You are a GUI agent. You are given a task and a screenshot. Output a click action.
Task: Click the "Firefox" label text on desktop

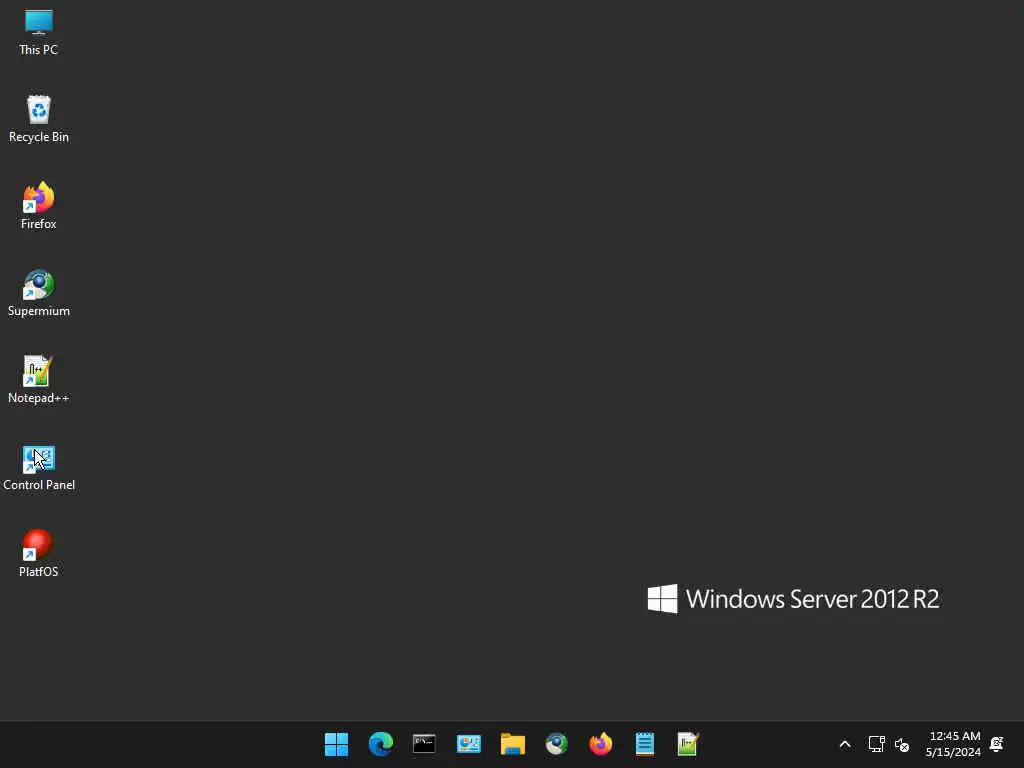click(x=39, y=224)
